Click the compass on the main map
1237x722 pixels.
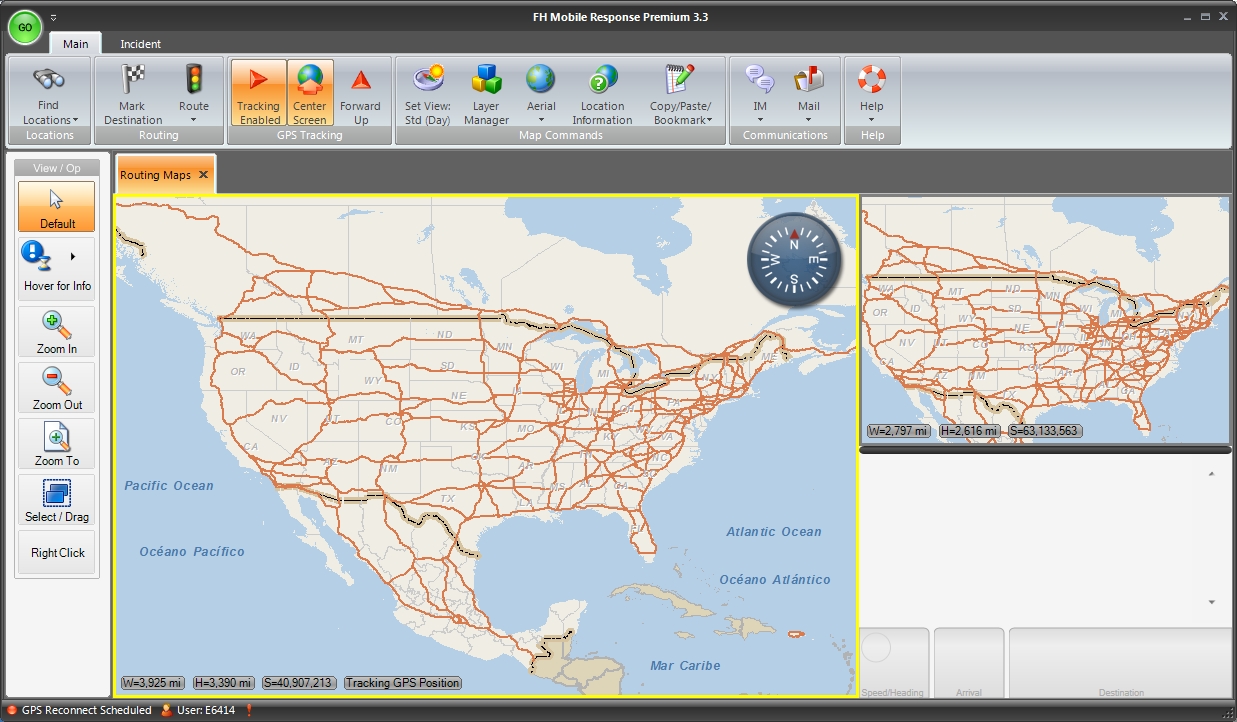coord(794,259)
